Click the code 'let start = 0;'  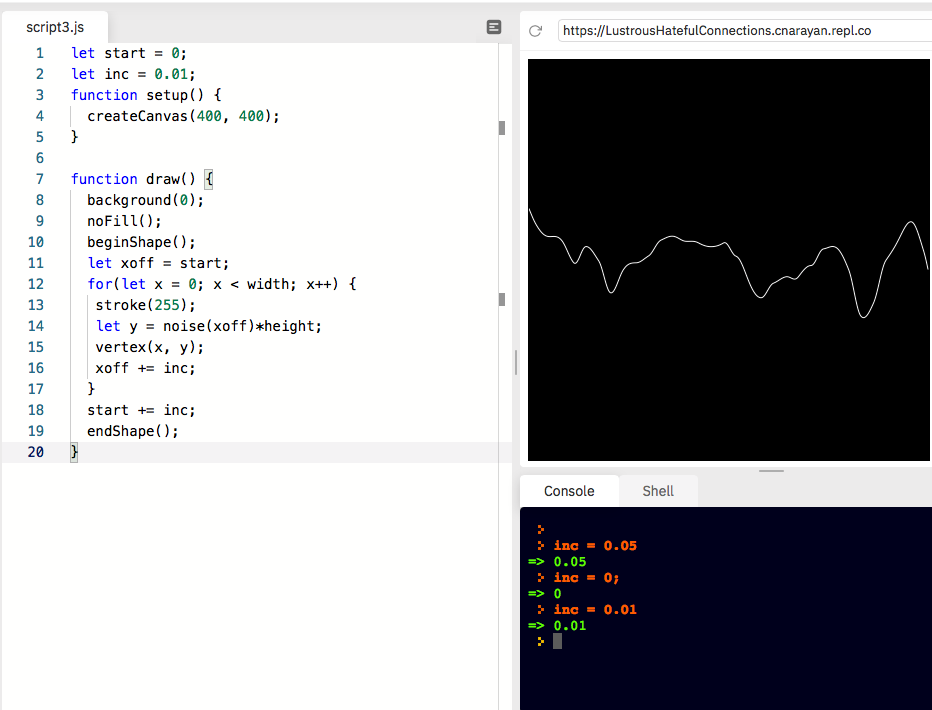click(129, 53)
